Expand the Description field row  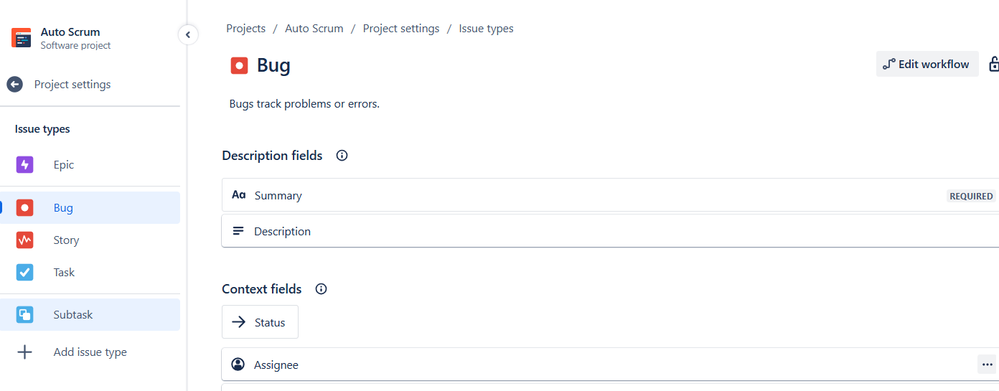pyautogui.click(x=610, y=231)
